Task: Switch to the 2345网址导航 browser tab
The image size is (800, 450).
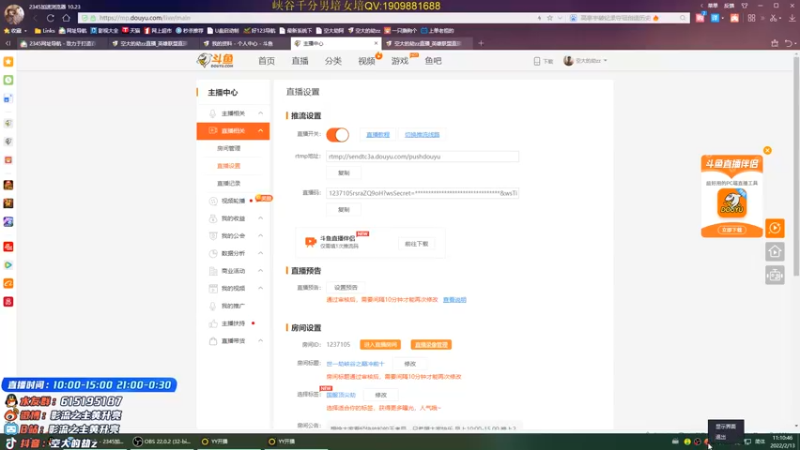Action: coord(60,44)
